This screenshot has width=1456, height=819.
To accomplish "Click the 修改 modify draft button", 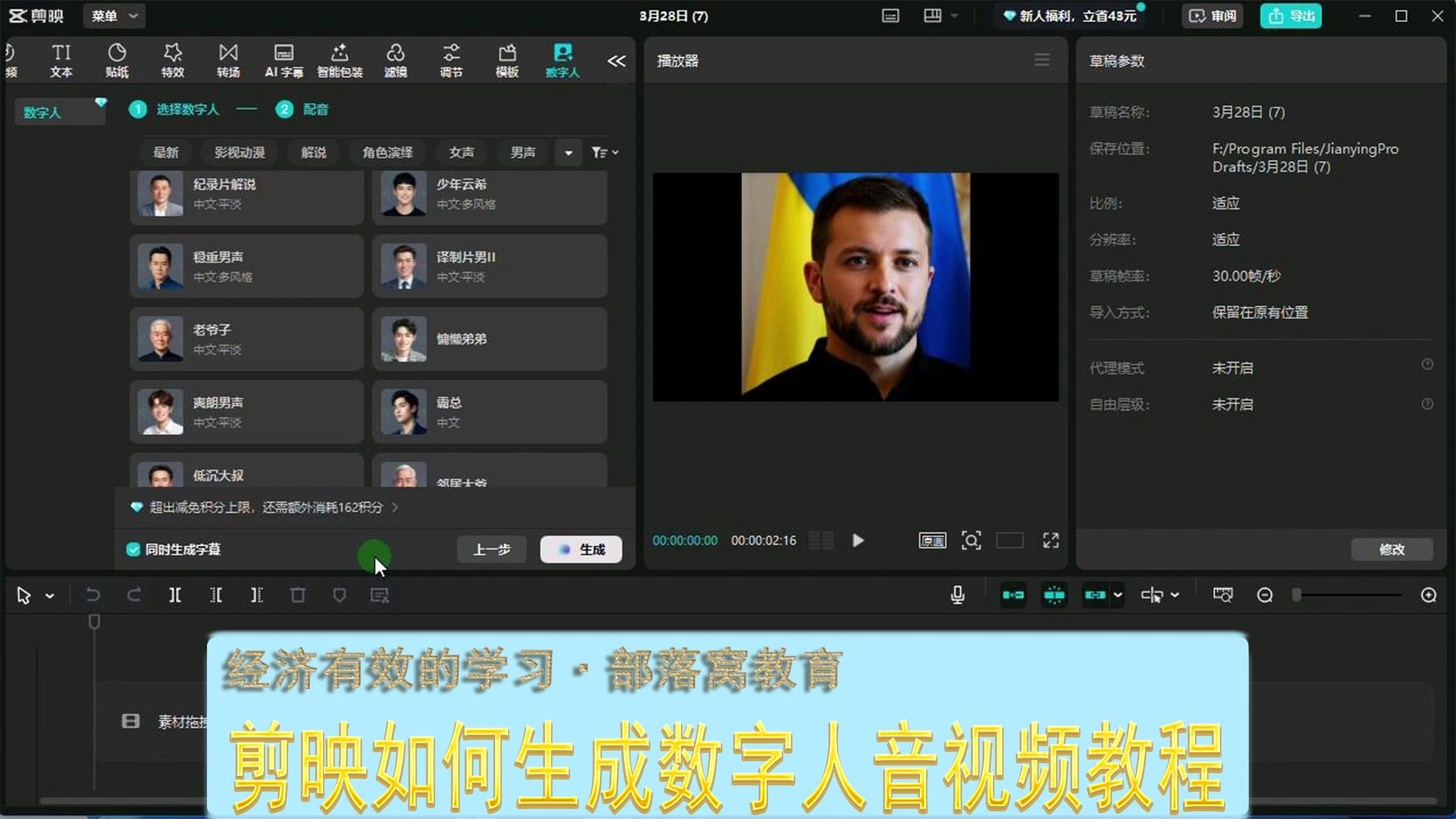I will tap(1392, 550).
